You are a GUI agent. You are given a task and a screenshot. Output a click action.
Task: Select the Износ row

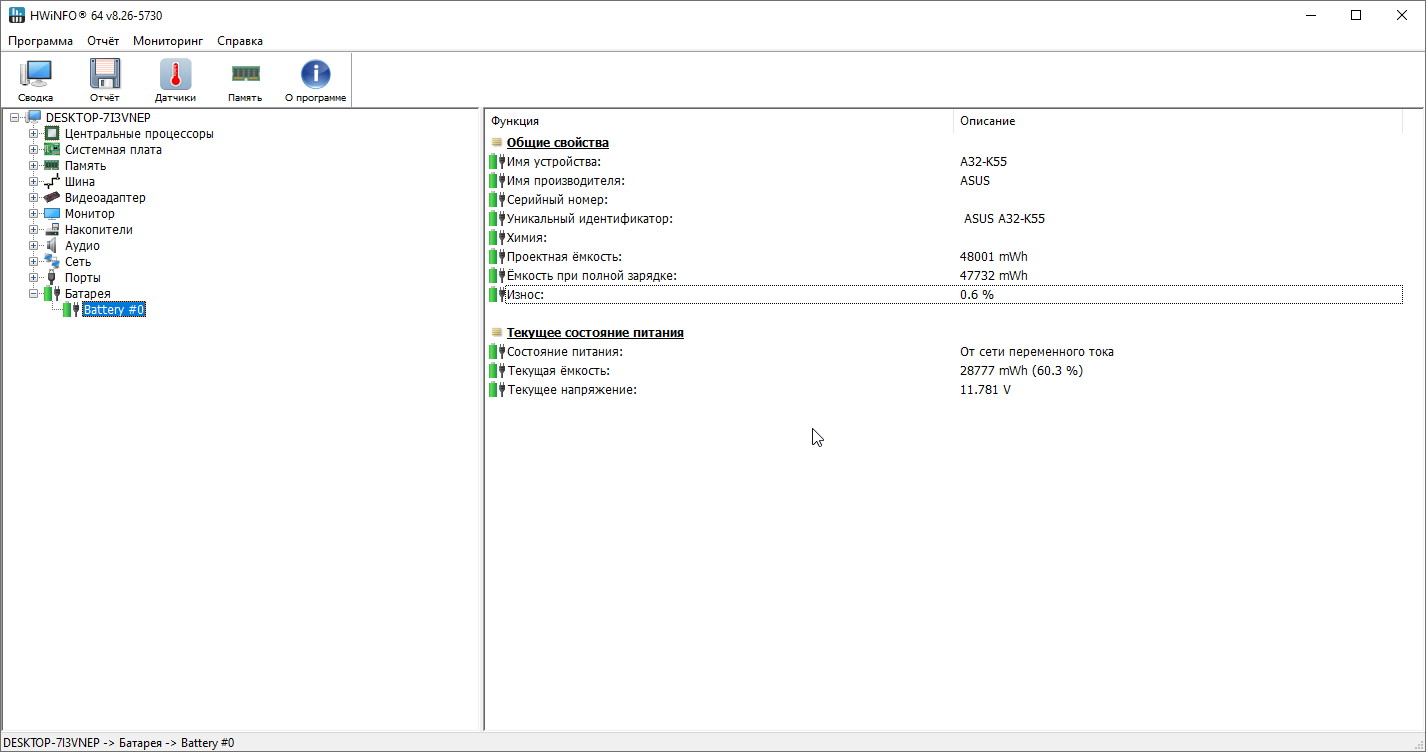(945, 294)
